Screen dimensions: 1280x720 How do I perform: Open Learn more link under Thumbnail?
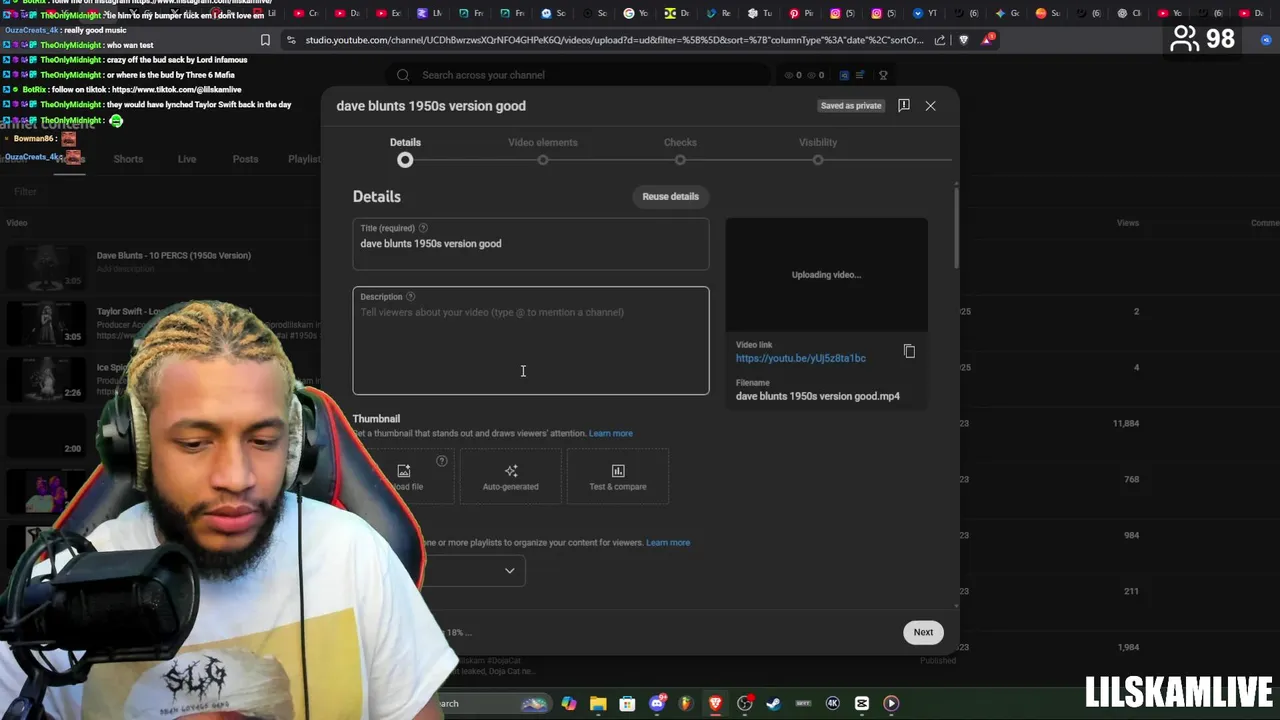tap(611, 433)
